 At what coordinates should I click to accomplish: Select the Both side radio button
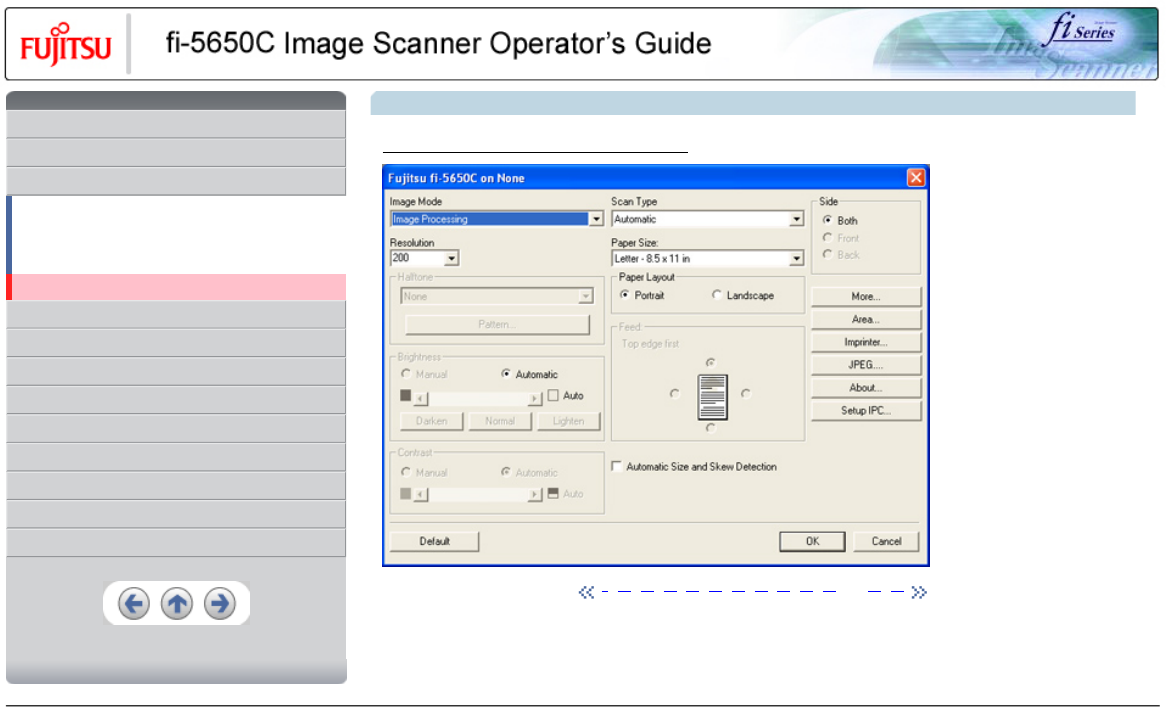(827, 220)
